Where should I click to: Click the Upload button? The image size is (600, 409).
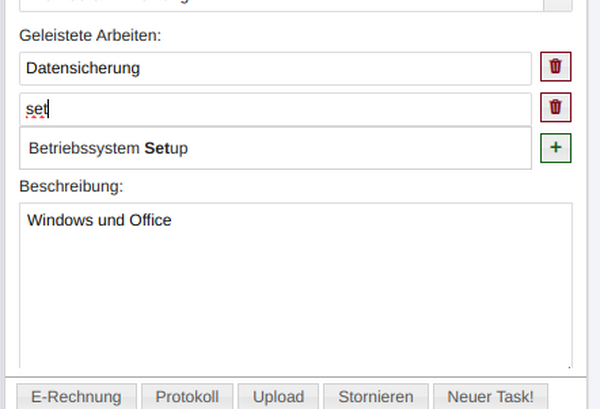(278, 396)
